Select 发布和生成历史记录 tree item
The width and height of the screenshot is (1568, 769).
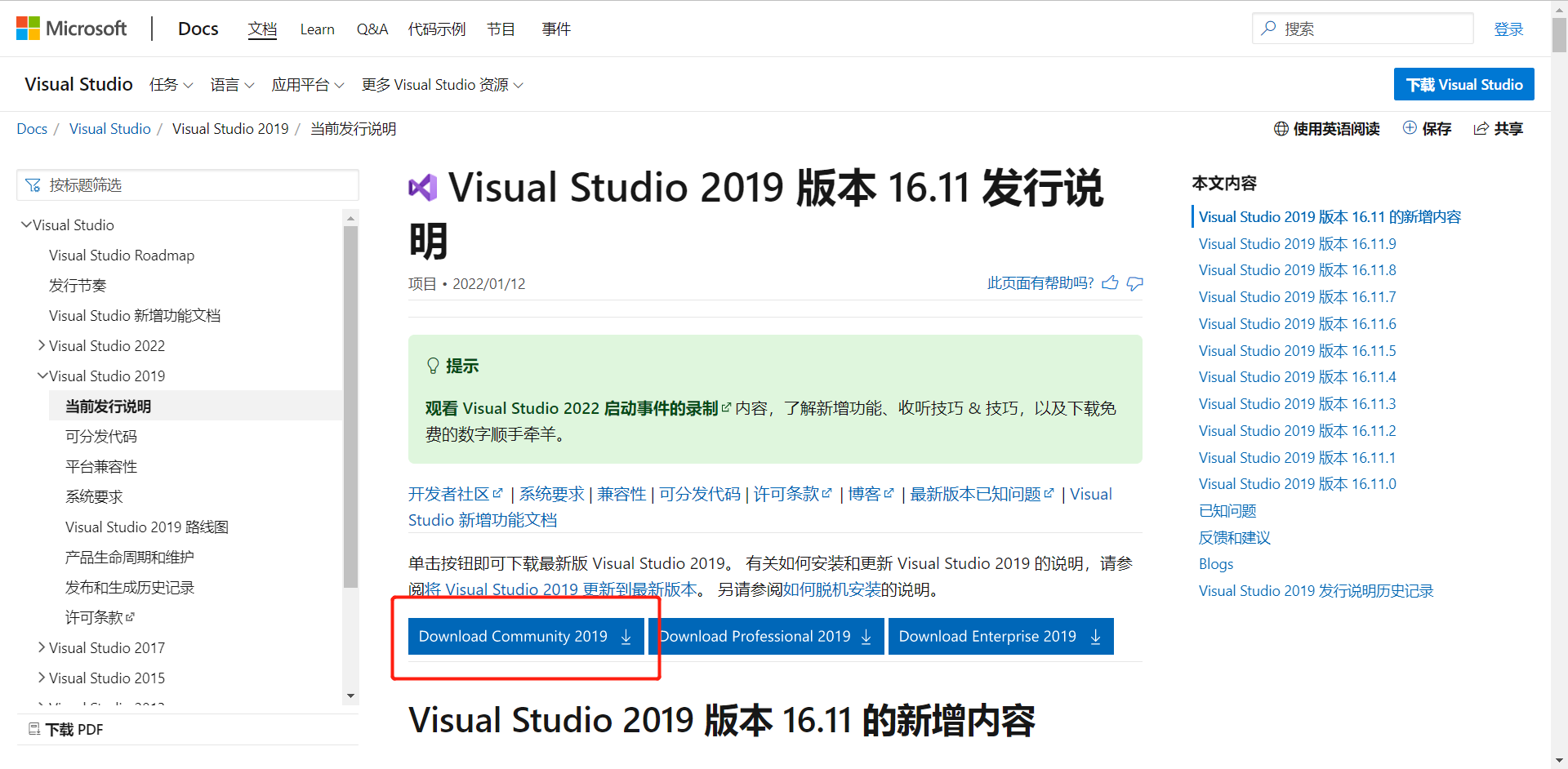tap(130, 587)
